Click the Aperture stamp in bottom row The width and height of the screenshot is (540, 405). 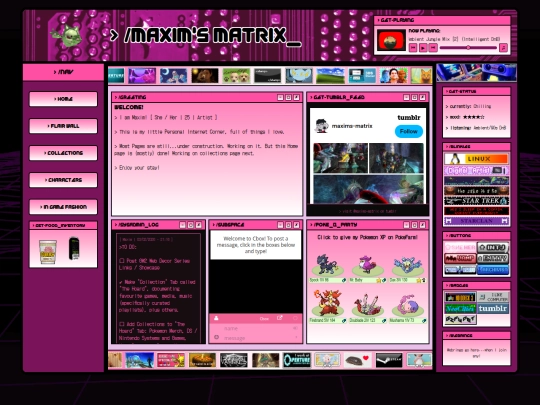pos(297,360)
